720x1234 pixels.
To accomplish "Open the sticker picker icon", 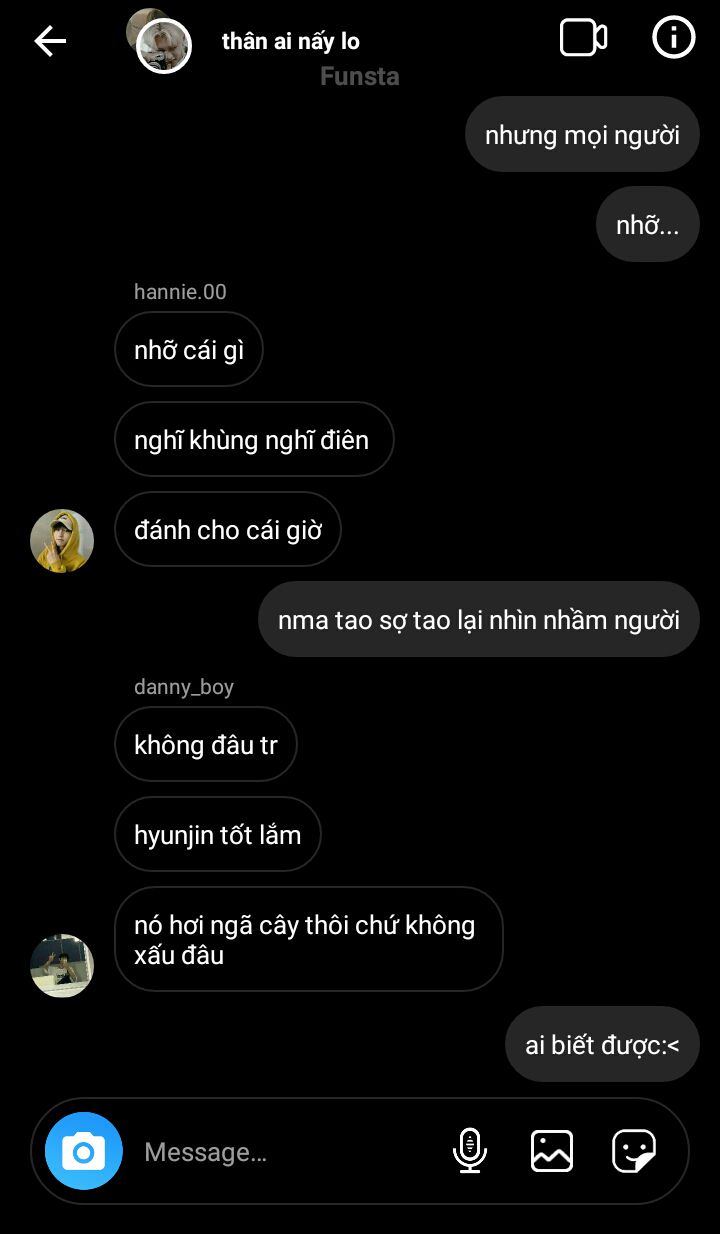I will (634, 1151).
